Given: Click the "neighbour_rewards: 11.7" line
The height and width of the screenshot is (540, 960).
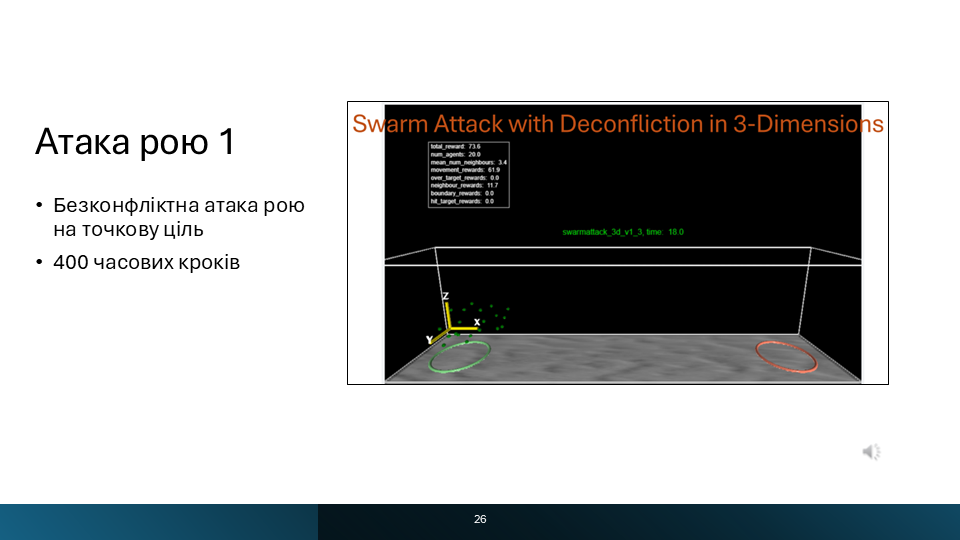Looking at the screenshot, I should point(464,185).
